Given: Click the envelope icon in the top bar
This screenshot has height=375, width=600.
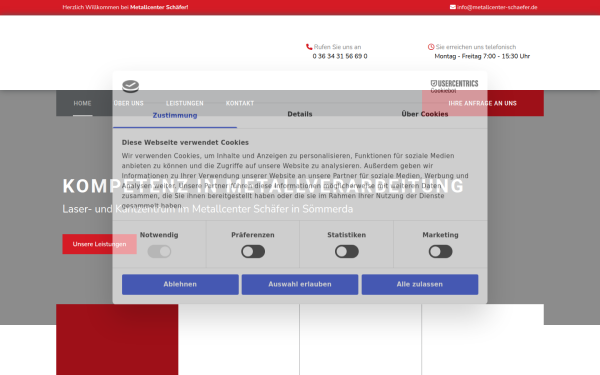Looking at the screenshot, I should pyautogui.click(x=453, y=7).
